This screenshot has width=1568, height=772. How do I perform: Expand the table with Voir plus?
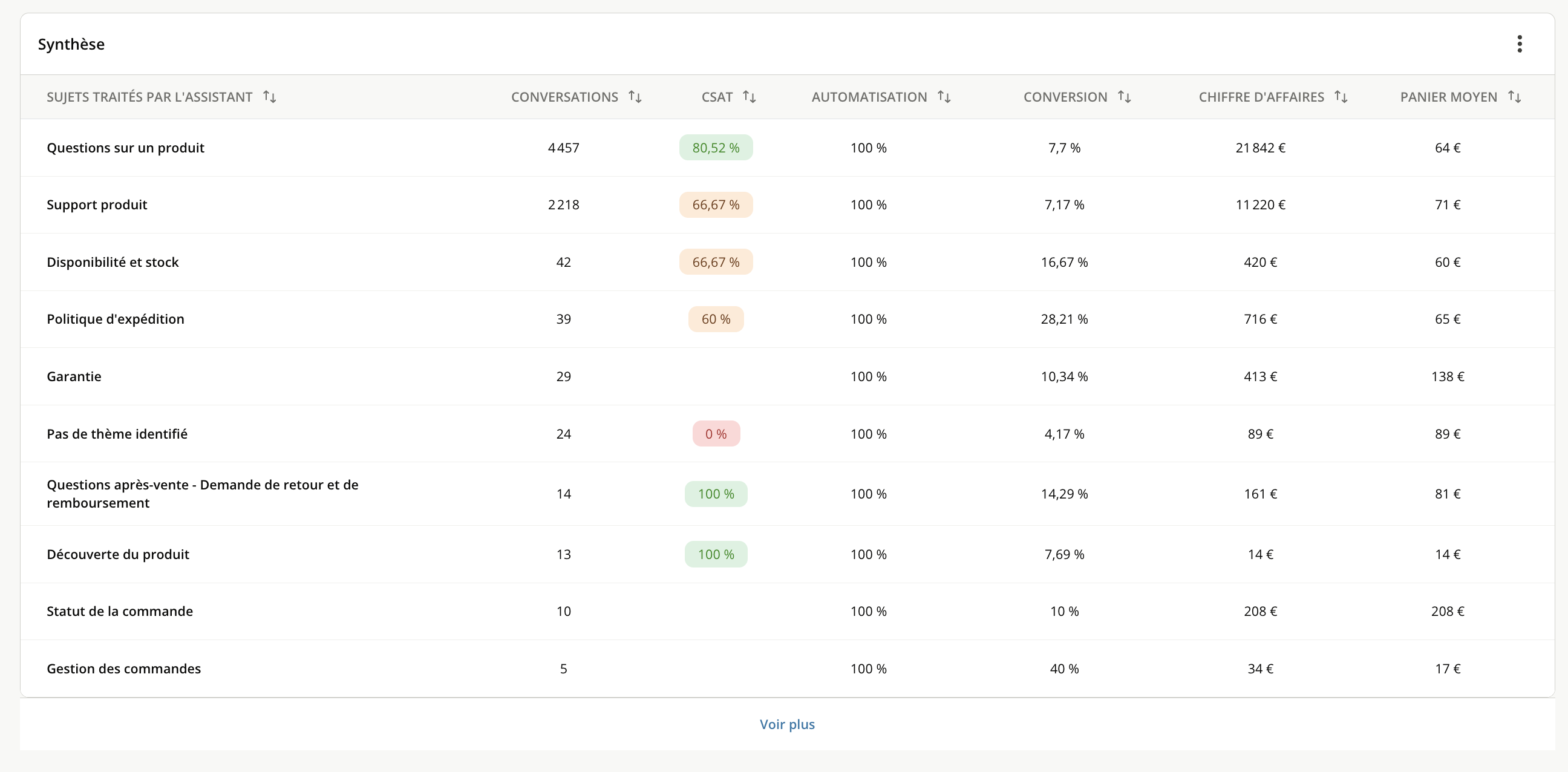[787, 724]
